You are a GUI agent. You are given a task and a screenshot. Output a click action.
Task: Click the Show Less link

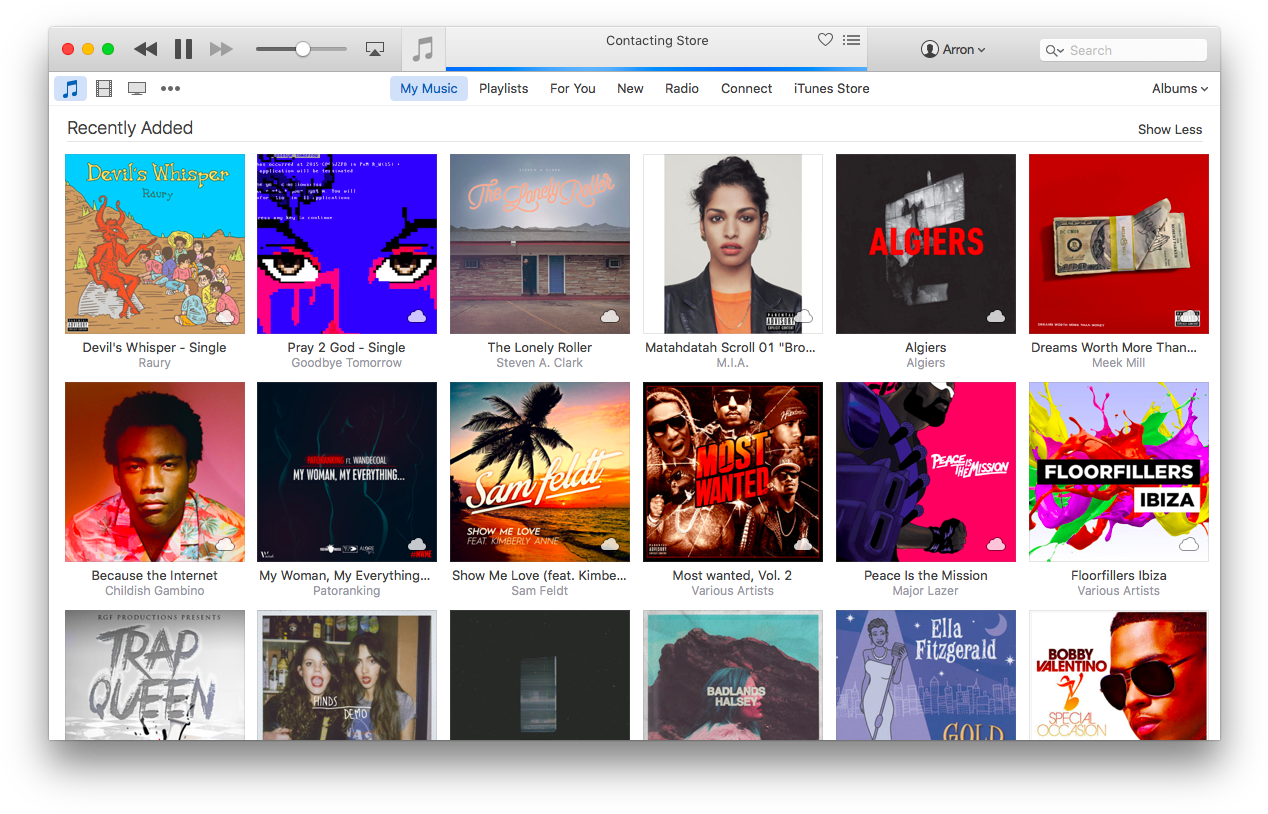(1170, 129)
